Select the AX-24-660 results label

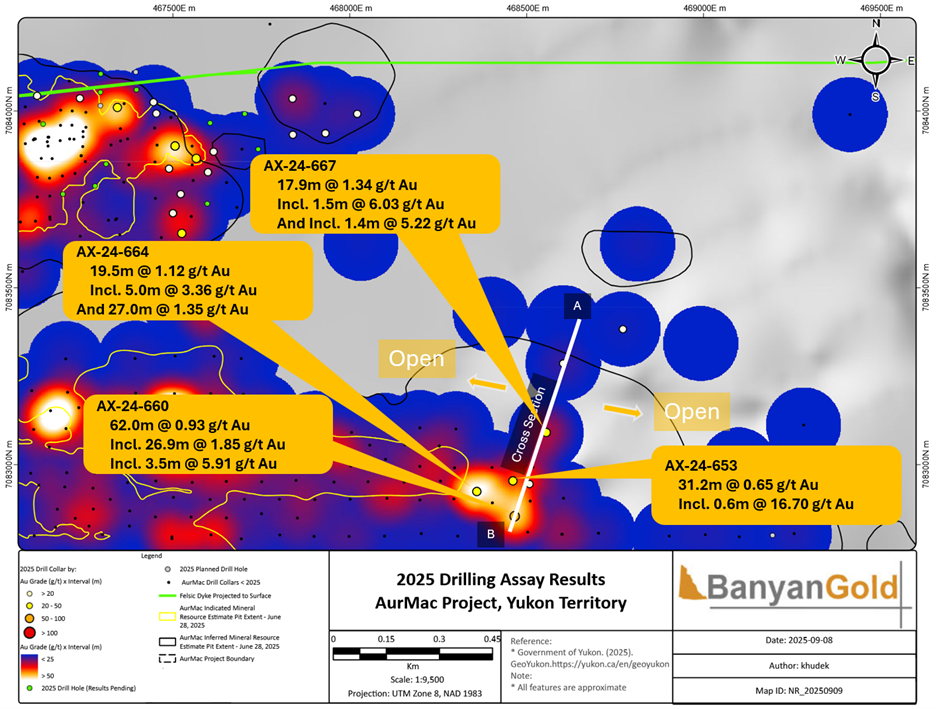point(208,434)
